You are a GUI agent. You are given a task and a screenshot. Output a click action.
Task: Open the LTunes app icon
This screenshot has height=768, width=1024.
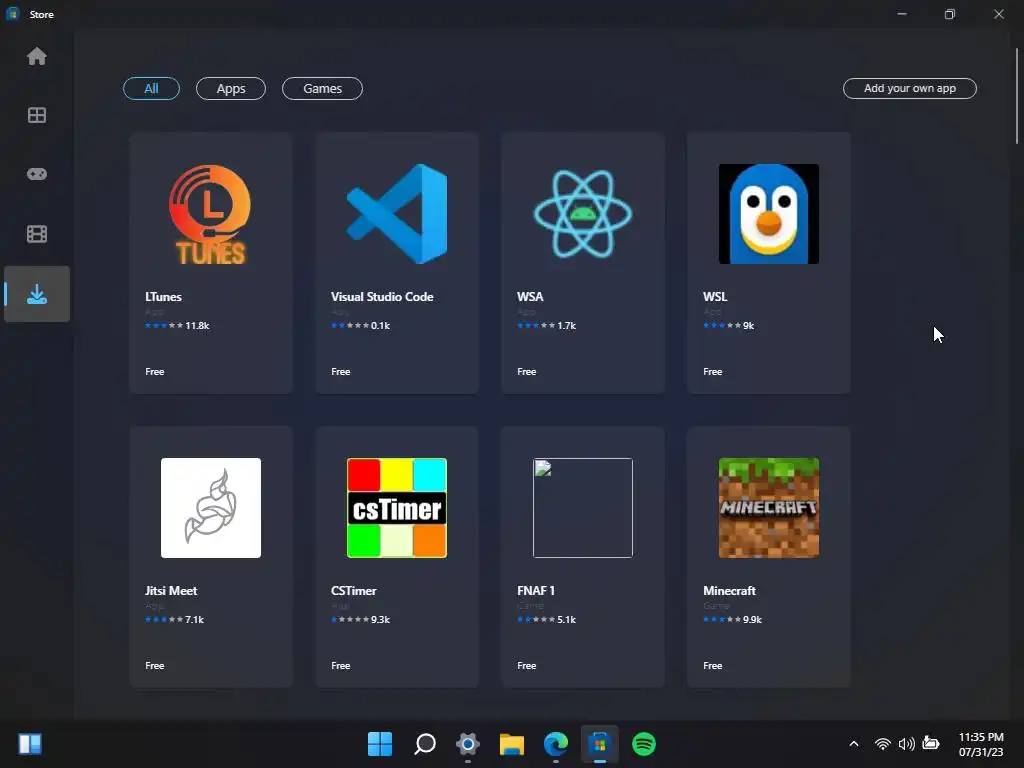point(210,214)
